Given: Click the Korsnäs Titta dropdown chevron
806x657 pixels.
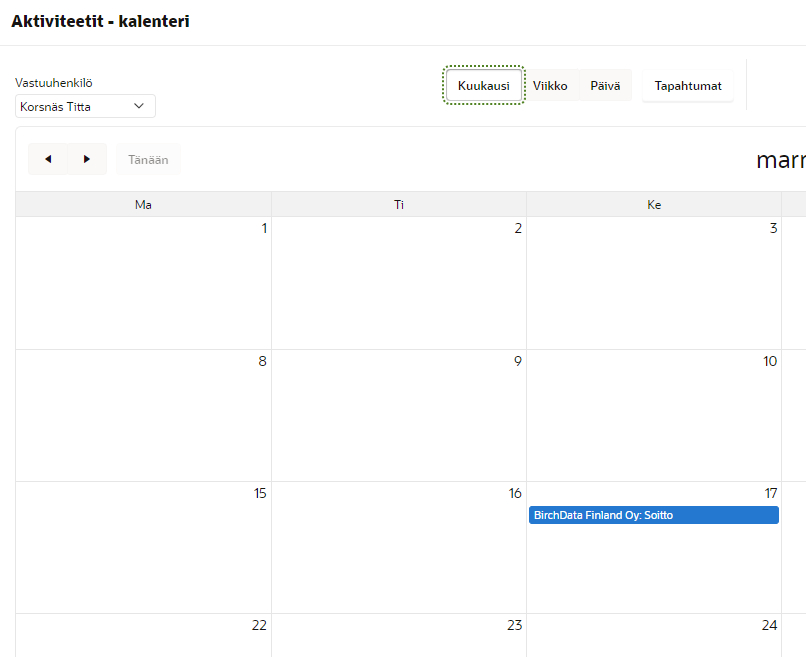Looking at the screenshot, I should point(138,106).
